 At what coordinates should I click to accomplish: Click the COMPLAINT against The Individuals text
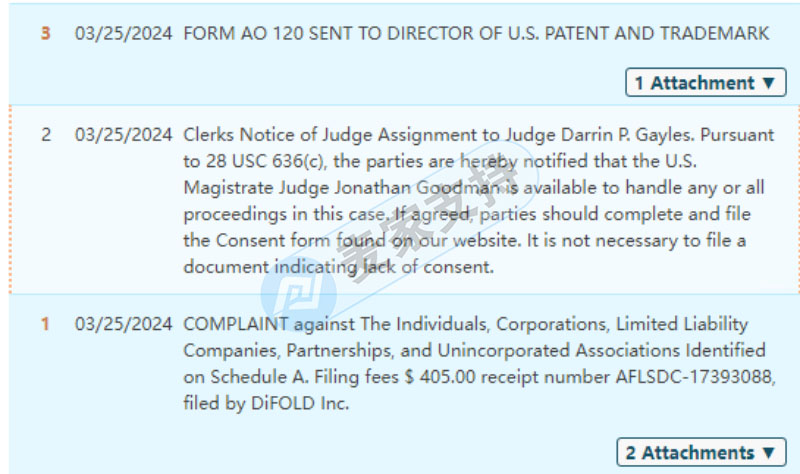pyautogui.click(x=480, y=363)
